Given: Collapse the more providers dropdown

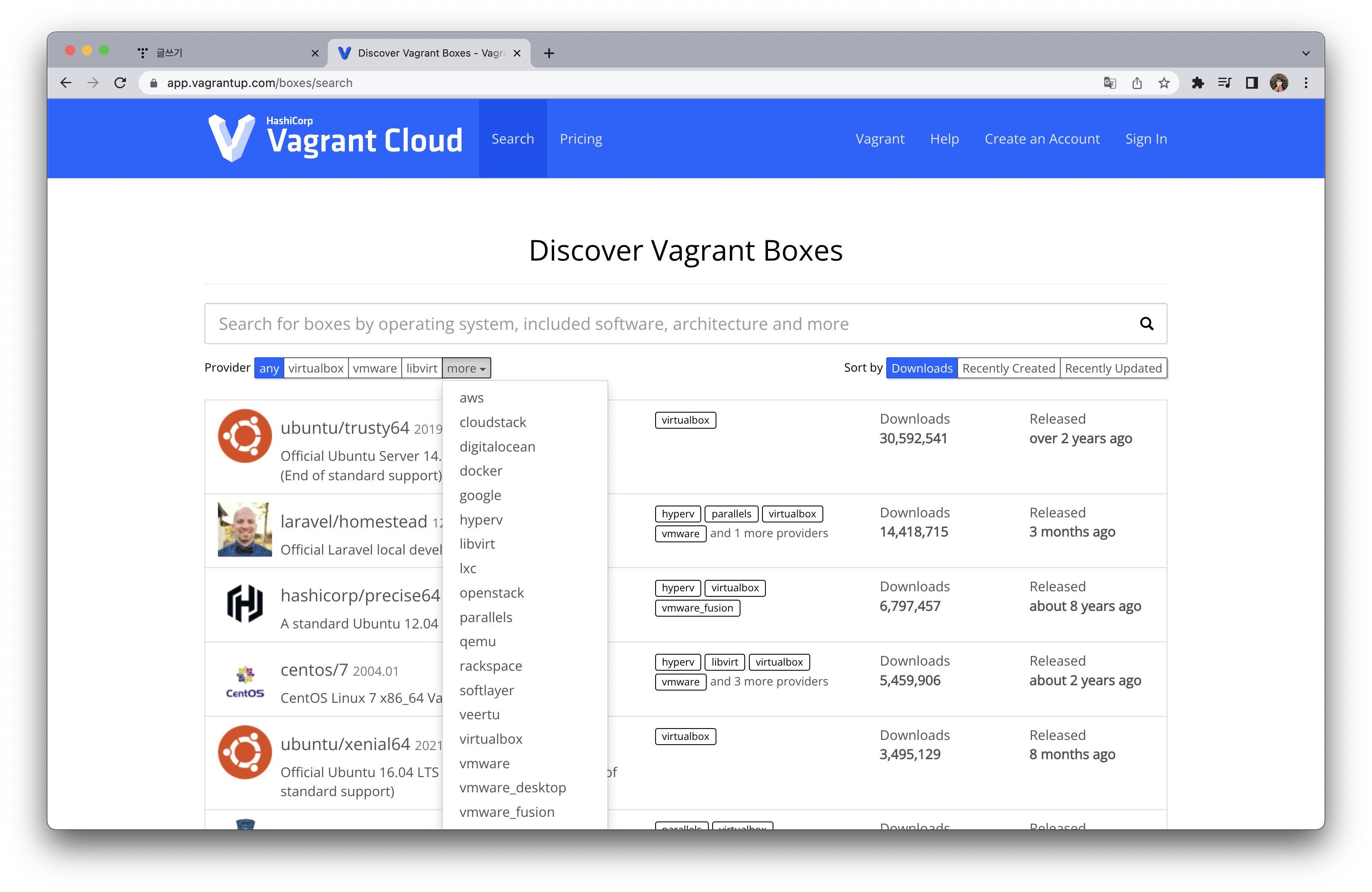Looking at the screenshot, I should click(x=466, y=368).
